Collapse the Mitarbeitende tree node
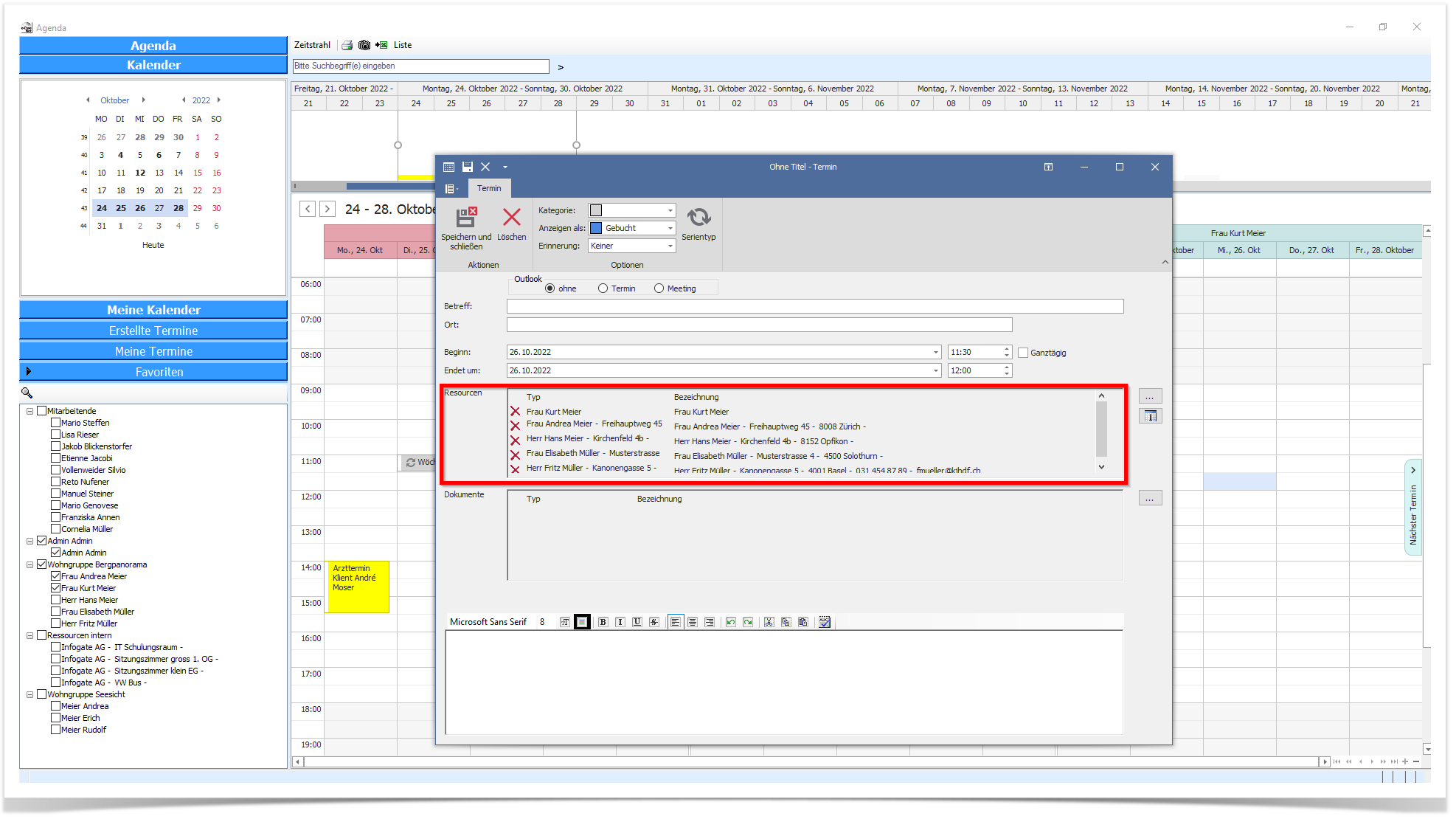This screenshot has width=1456, height=819. (30, 411)
